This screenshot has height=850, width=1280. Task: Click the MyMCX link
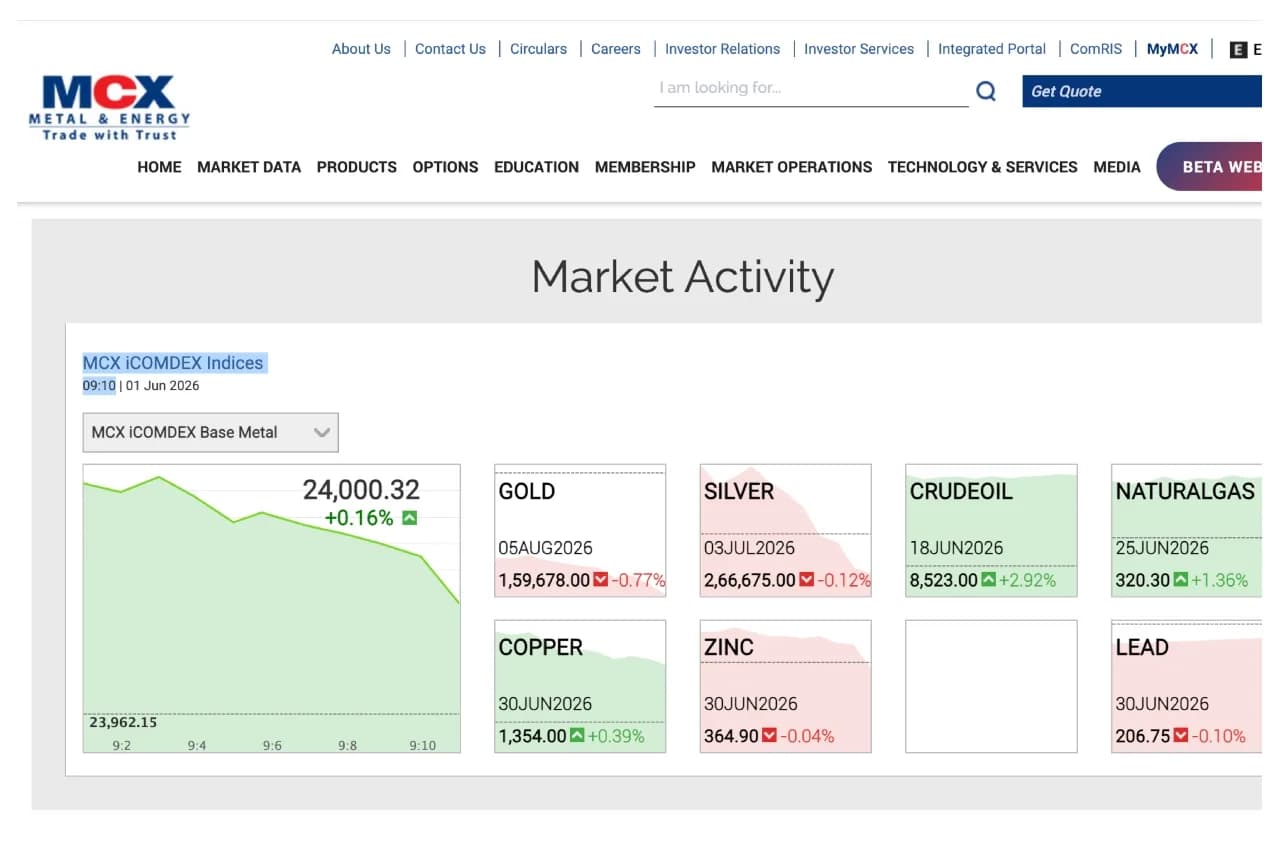coord(1172,49)
